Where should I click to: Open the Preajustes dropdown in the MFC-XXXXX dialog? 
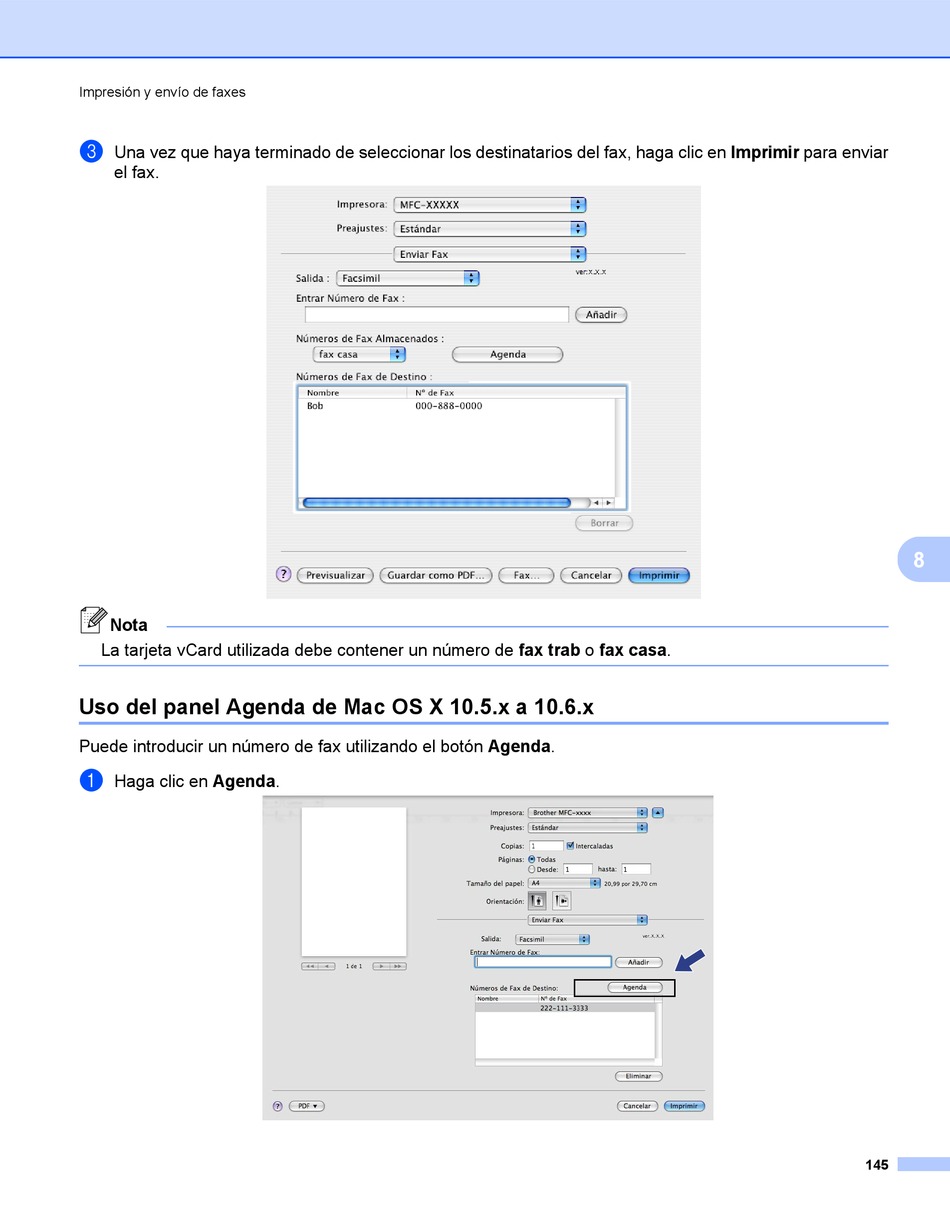coord(490,229)
